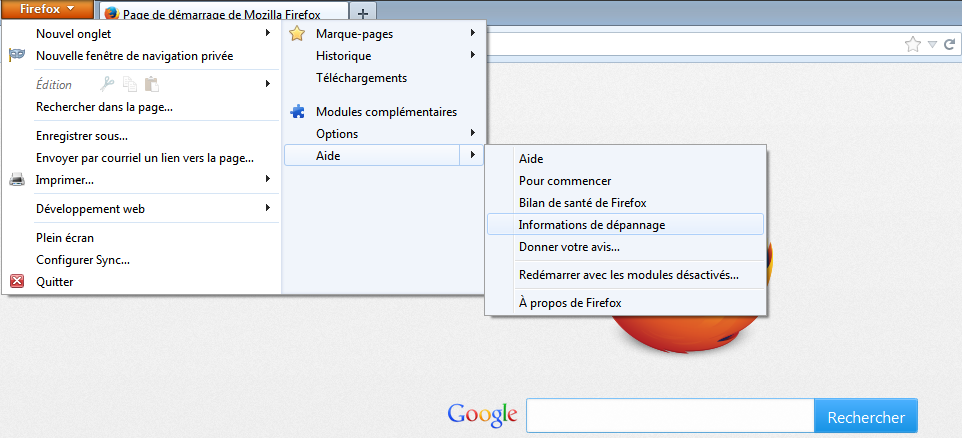Expand the Aide submenu arrow
The height and width of the screenshot is (438, 962).
[x=472, y=155]
